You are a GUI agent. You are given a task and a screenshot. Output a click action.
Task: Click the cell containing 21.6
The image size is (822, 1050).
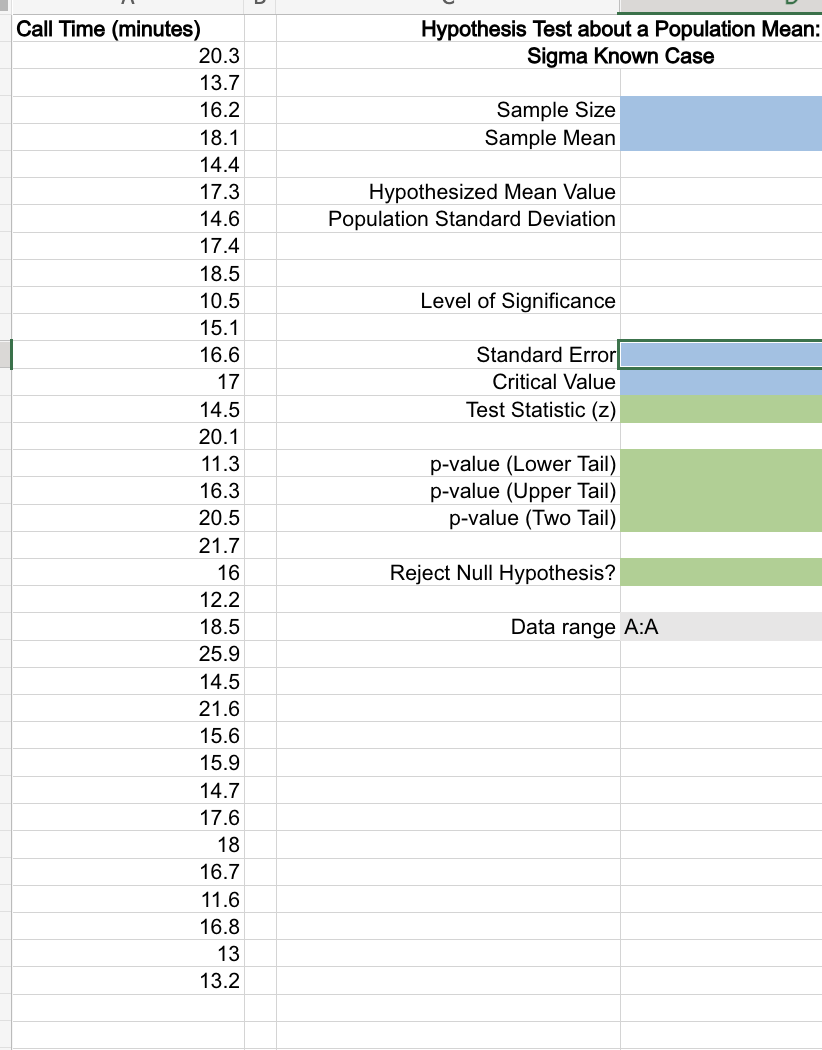tap(128, 708)
